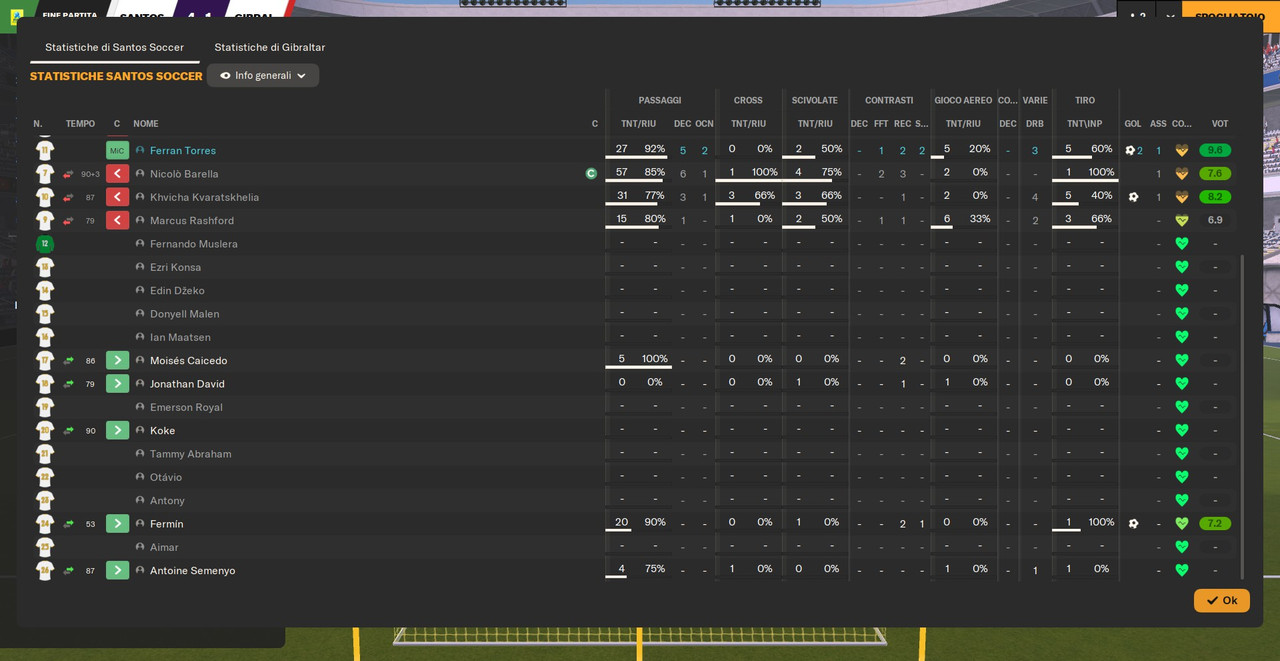The height and width of the screenshot is (661, 1280).
Task: Confirm with the Ok button
Action: tap(1221, 600)
